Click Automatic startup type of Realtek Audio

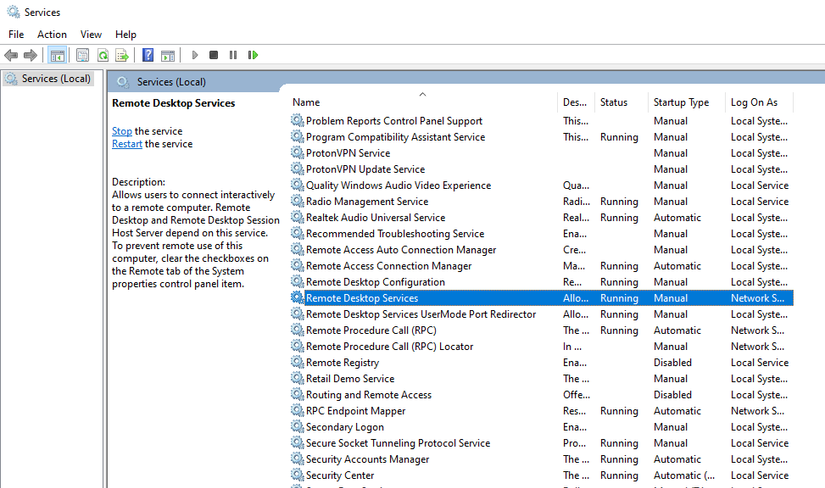point(677,217)
